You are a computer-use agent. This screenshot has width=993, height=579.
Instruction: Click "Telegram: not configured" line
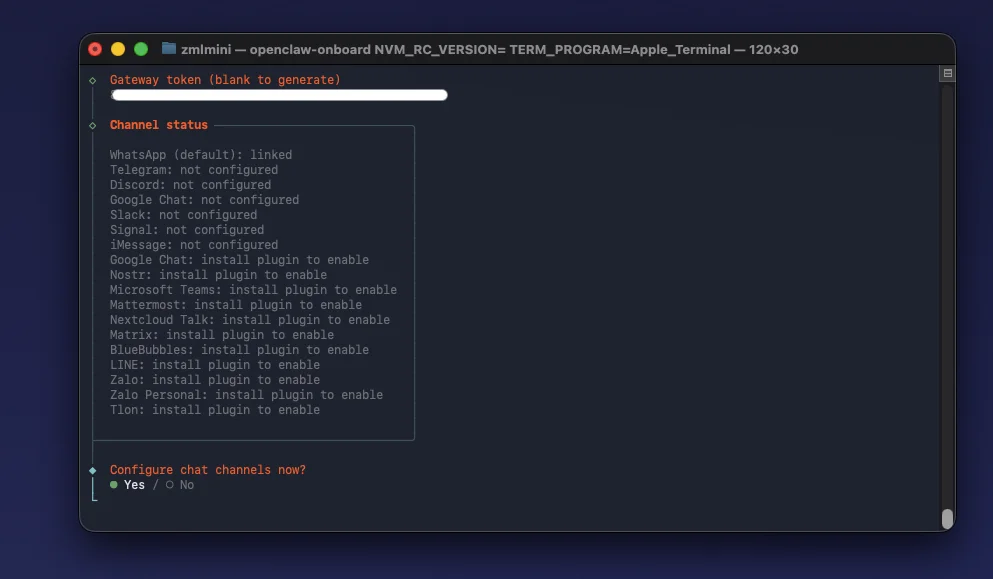click(x=194, y=170)
